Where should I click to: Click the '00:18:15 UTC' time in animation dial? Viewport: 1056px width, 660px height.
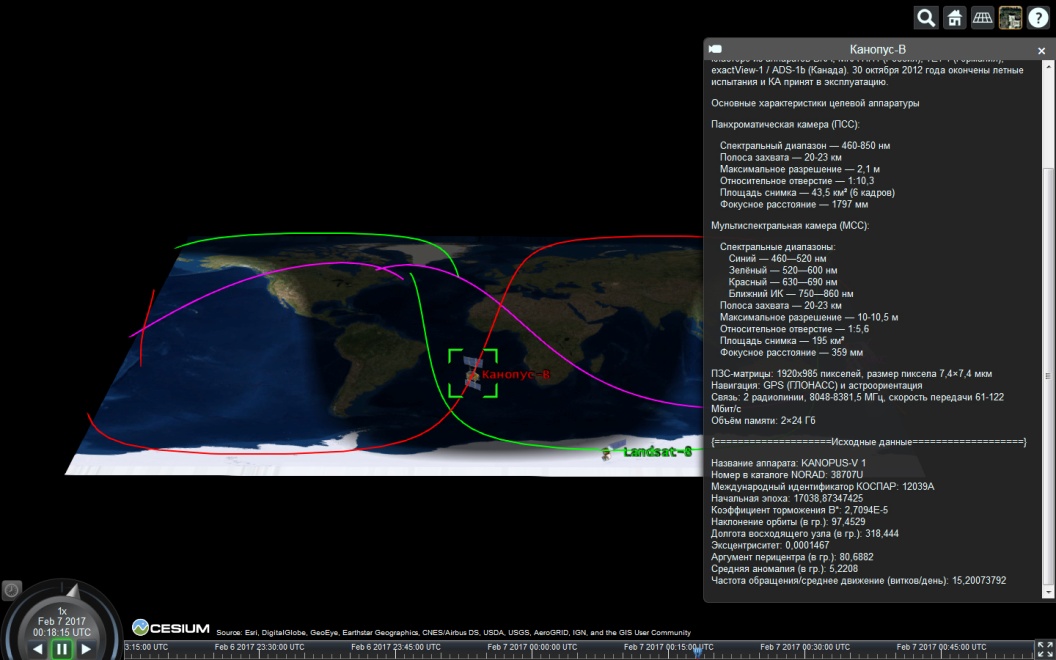[x=62, y=632]
